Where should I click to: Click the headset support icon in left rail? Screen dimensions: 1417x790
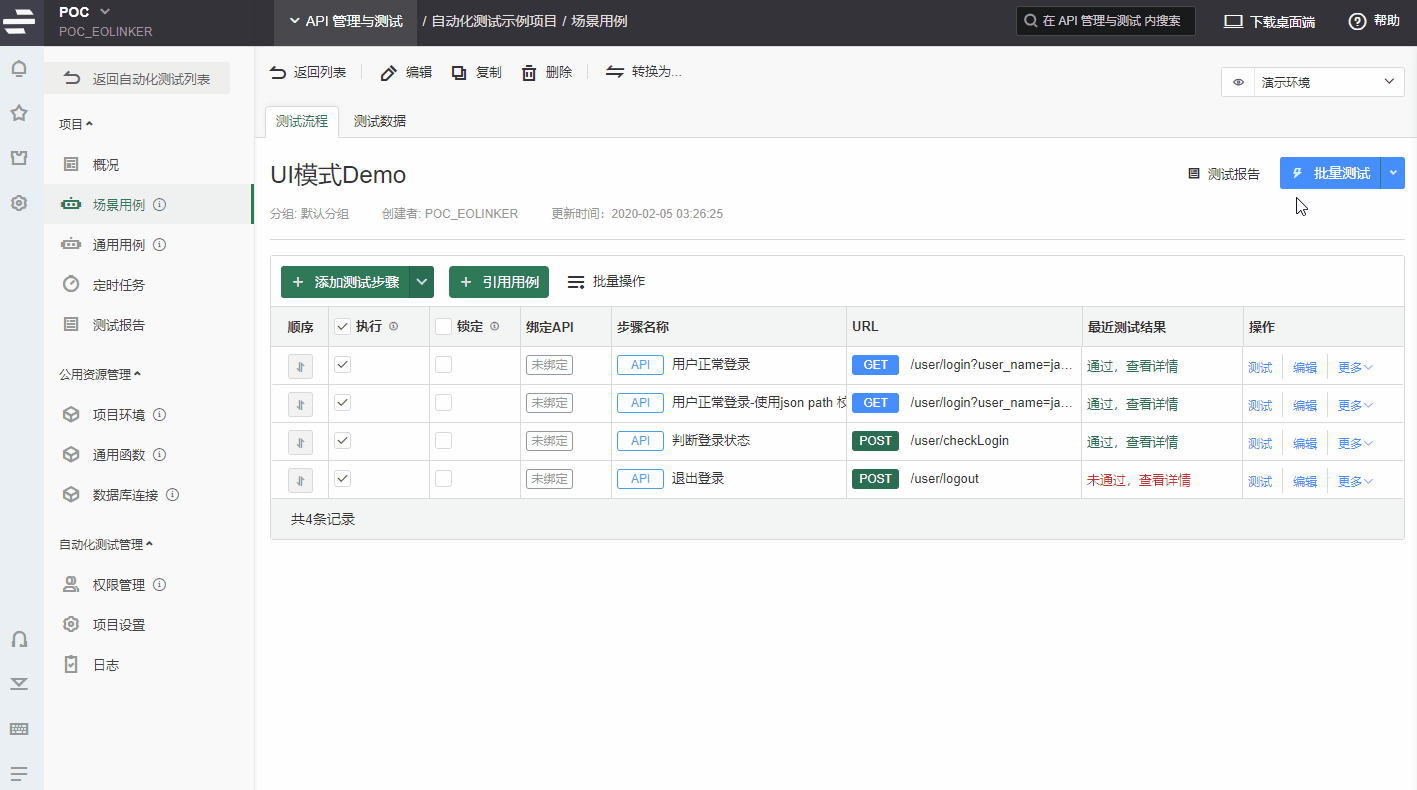[x=19, y=639]
